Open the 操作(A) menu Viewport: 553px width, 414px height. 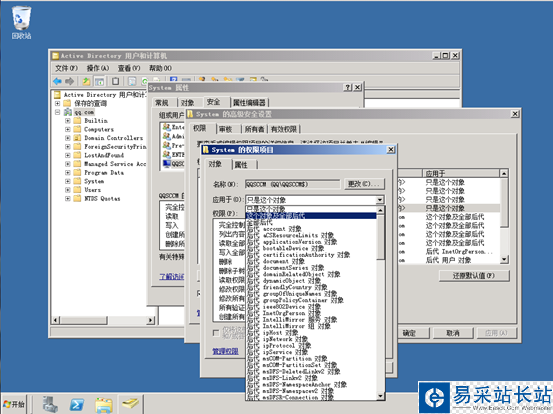pyautogui.click(x=98, y=68)
